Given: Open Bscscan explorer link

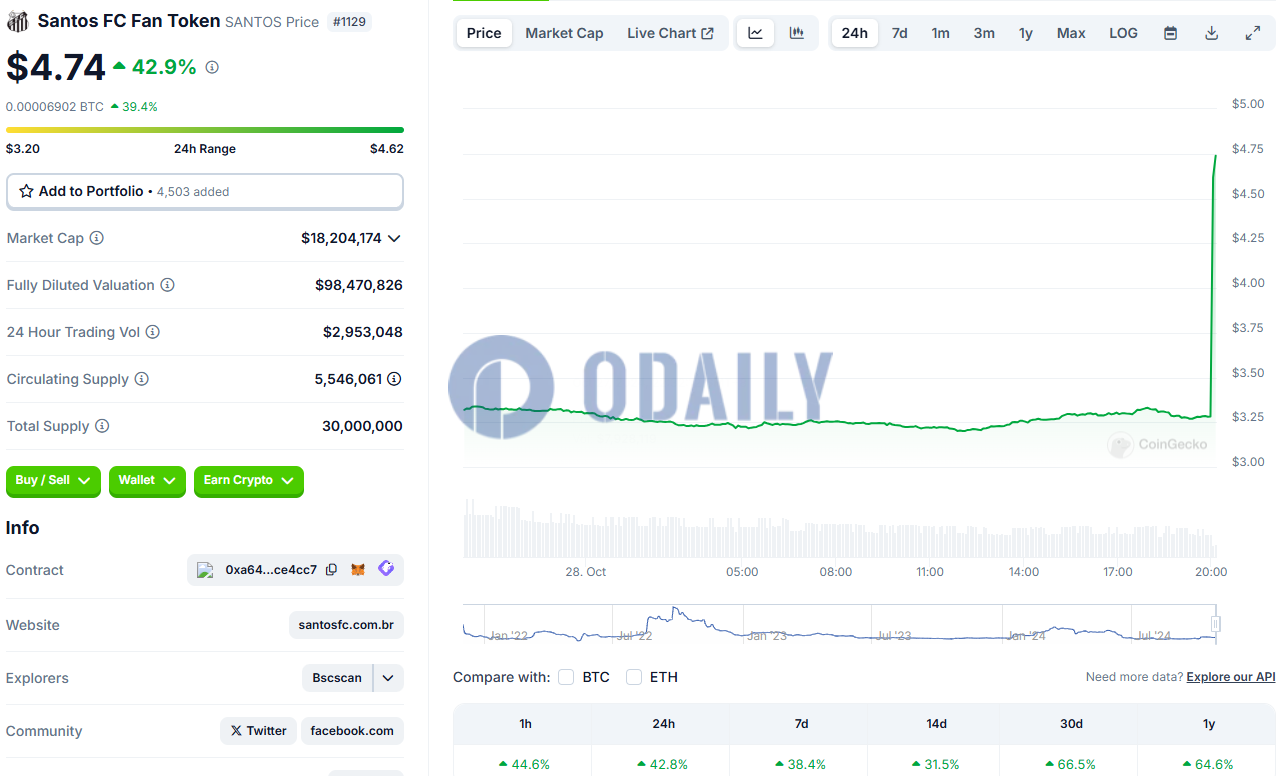Looking at the screenshot, I should pos(337,678).
